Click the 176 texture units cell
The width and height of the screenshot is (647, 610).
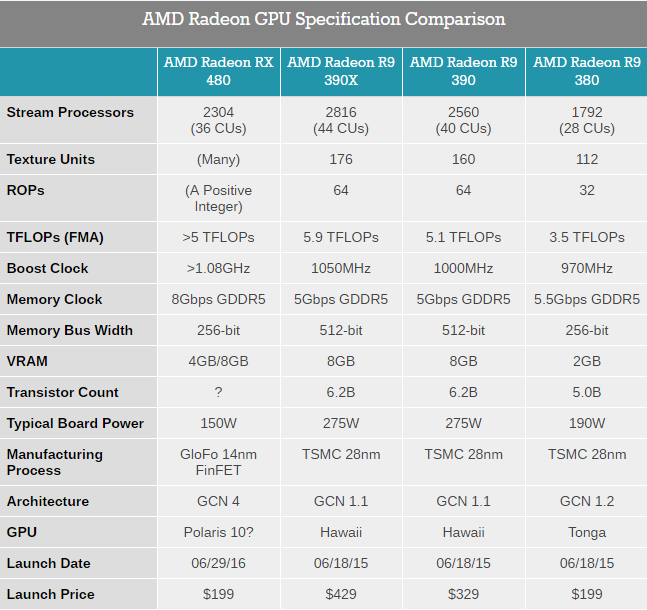(x=341, y=159)
